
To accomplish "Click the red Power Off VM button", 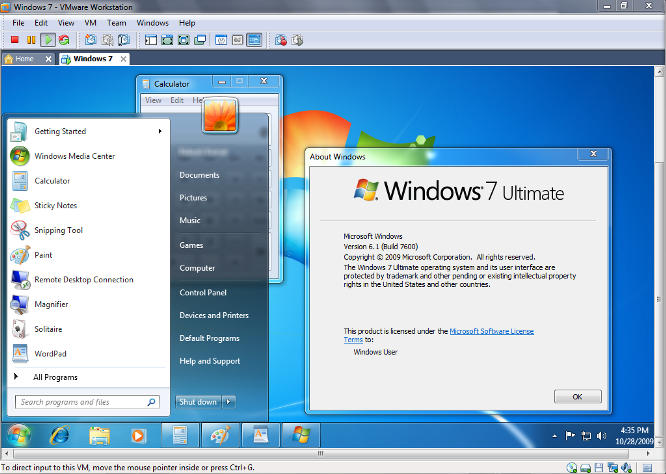I will [15, 40].
